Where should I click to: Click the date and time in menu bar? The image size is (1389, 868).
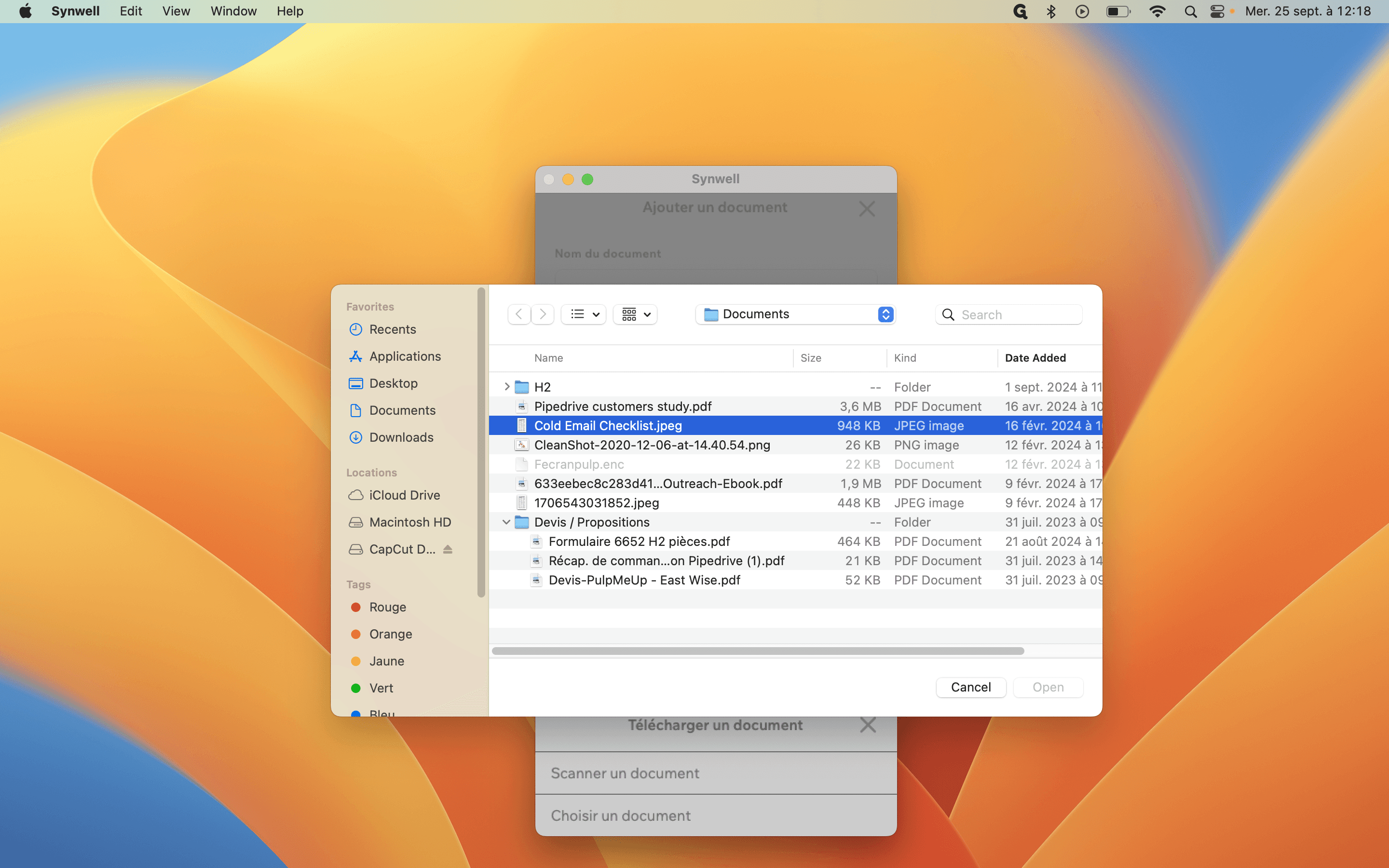pyautogui.click(x=1308, y=11)
